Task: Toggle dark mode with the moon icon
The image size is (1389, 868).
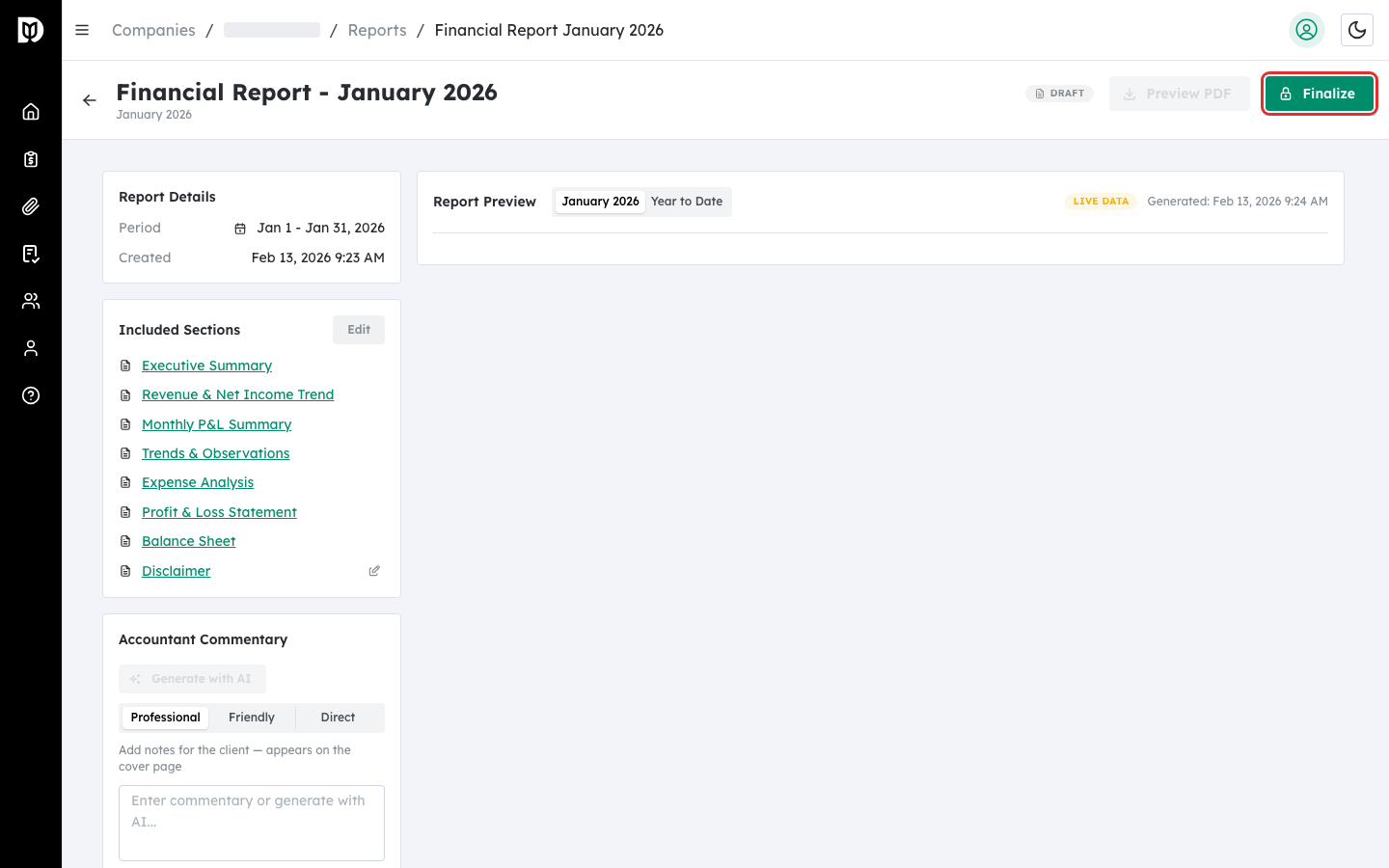Action: (x=1357, y=30)
